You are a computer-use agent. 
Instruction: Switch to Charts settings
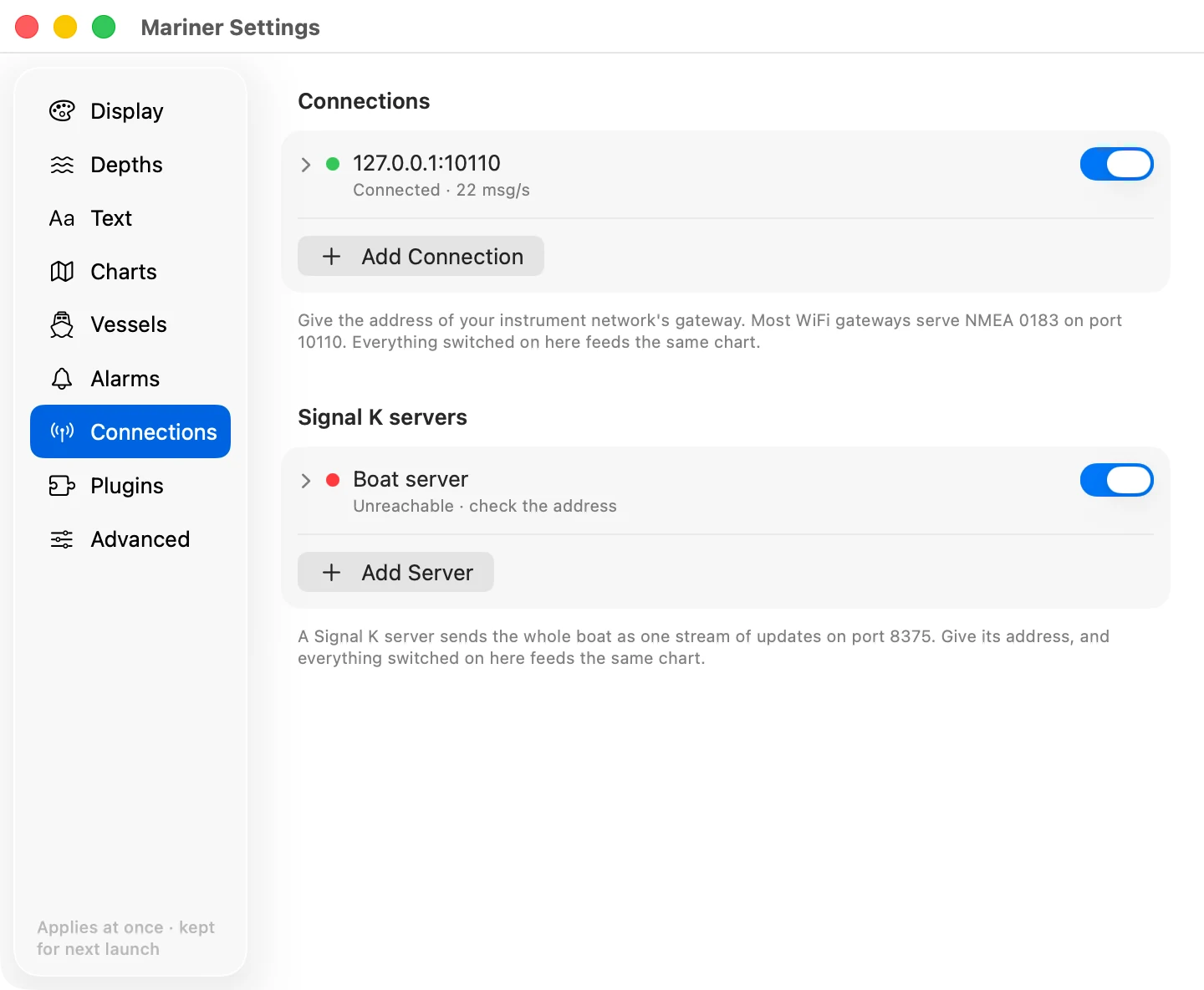130,272
